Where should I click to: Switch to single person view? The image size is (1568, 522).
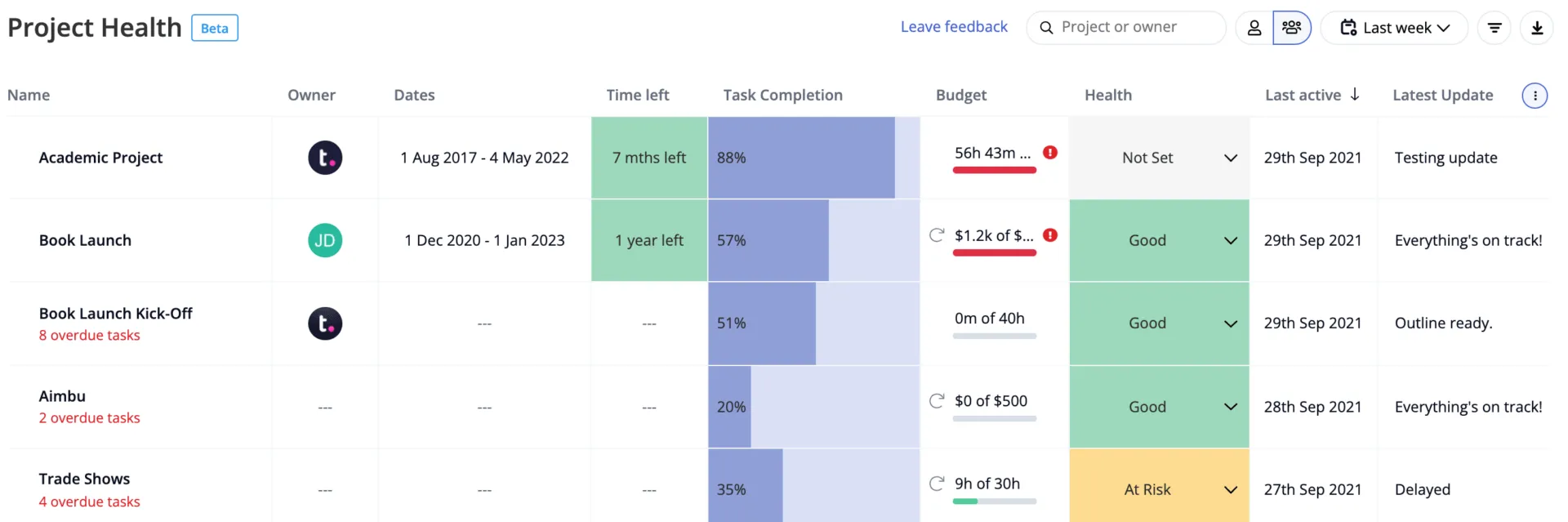[x=1254, y=28]
